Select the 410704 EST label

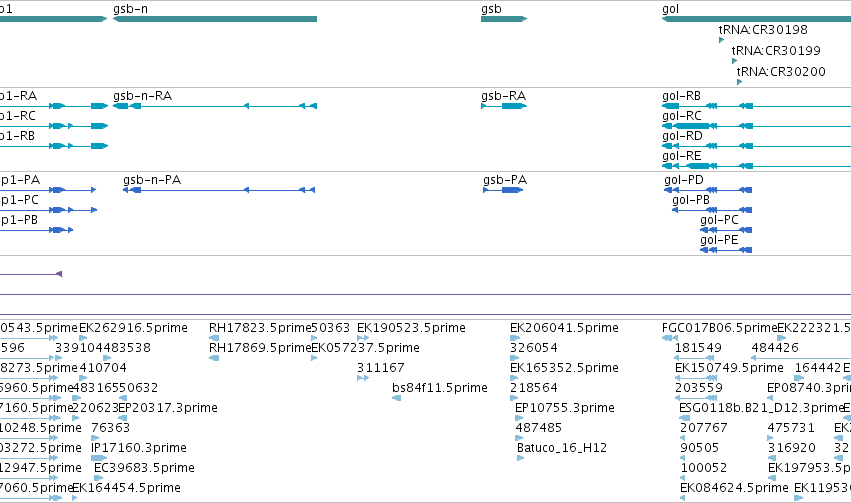[x=103, y=367]
